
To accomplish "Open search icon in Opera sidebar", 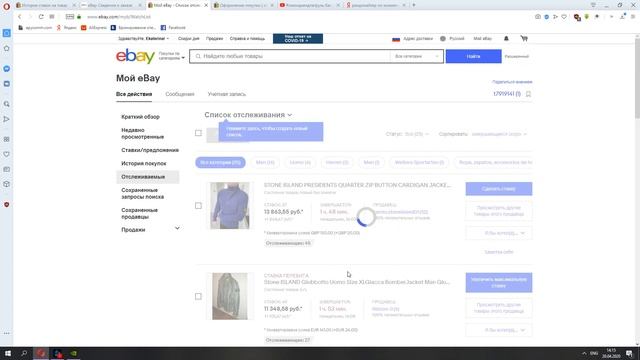I will [x=7, y=104].
